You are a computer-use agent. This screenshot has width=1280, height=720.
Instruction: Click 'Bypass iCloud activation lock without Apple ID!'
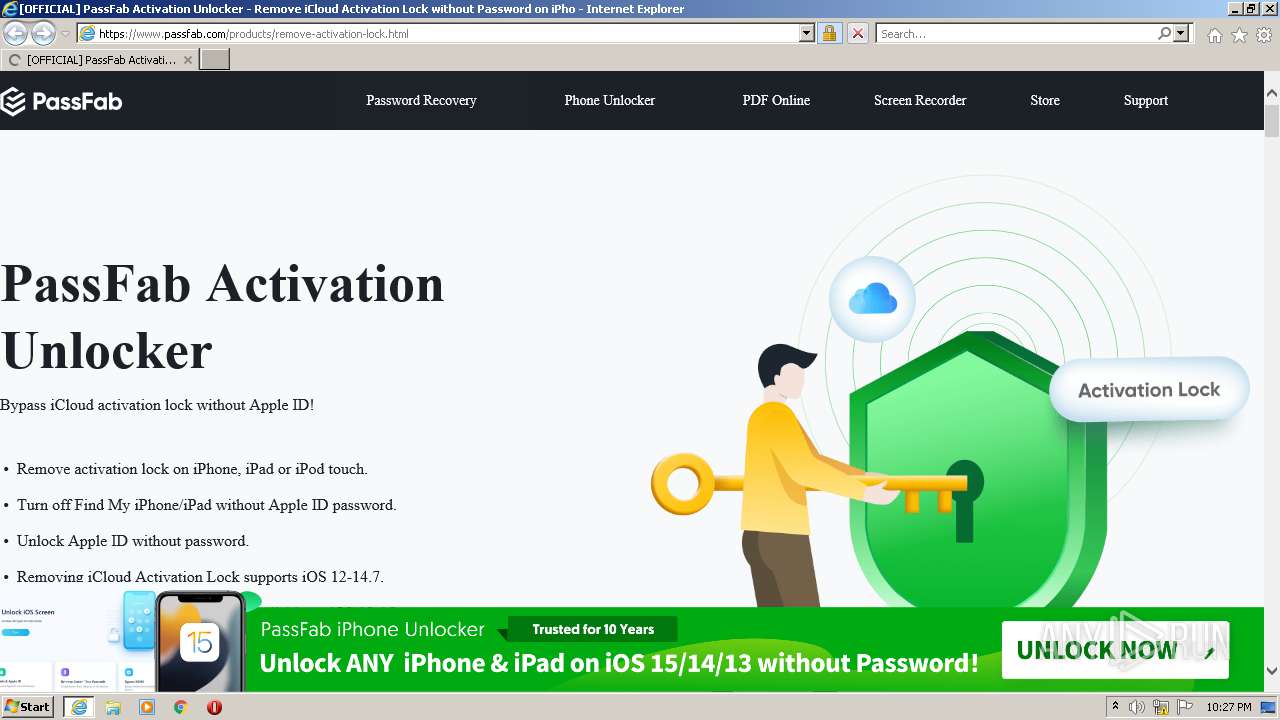[x=157, y=405]
